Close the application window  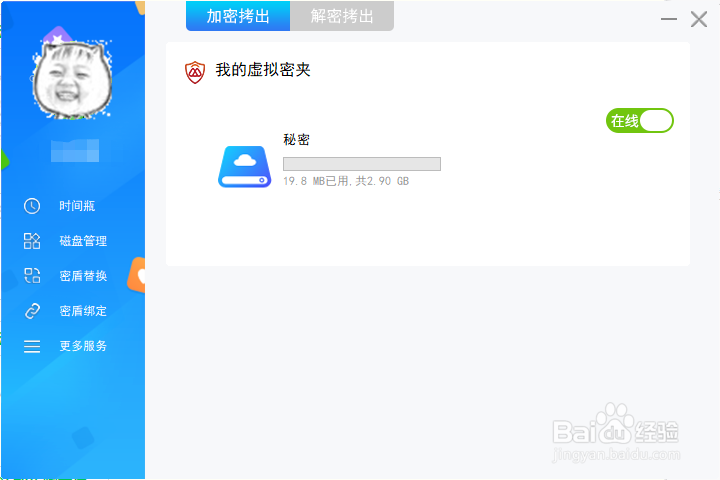pyautogui.click(x=699, y=19)
